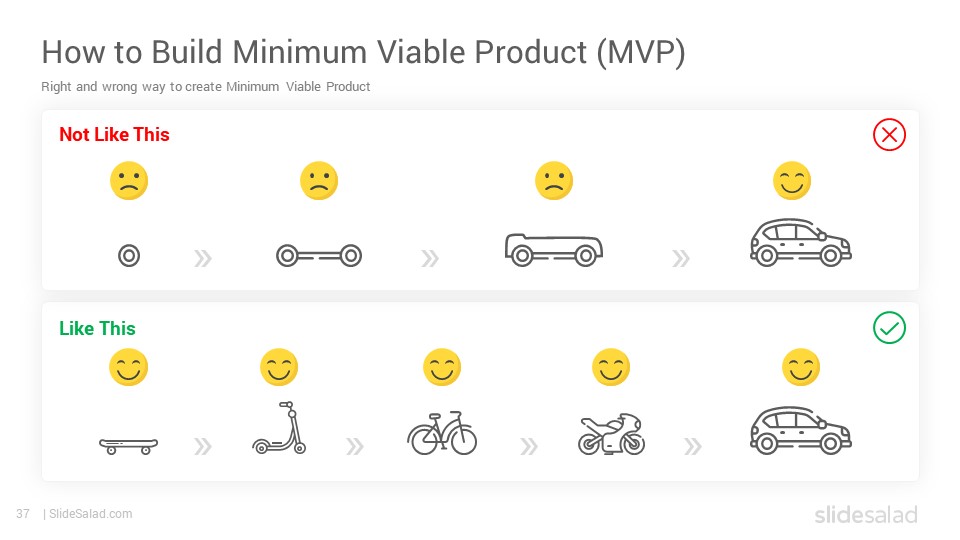Select the finished car in Not Like This row

801,242
